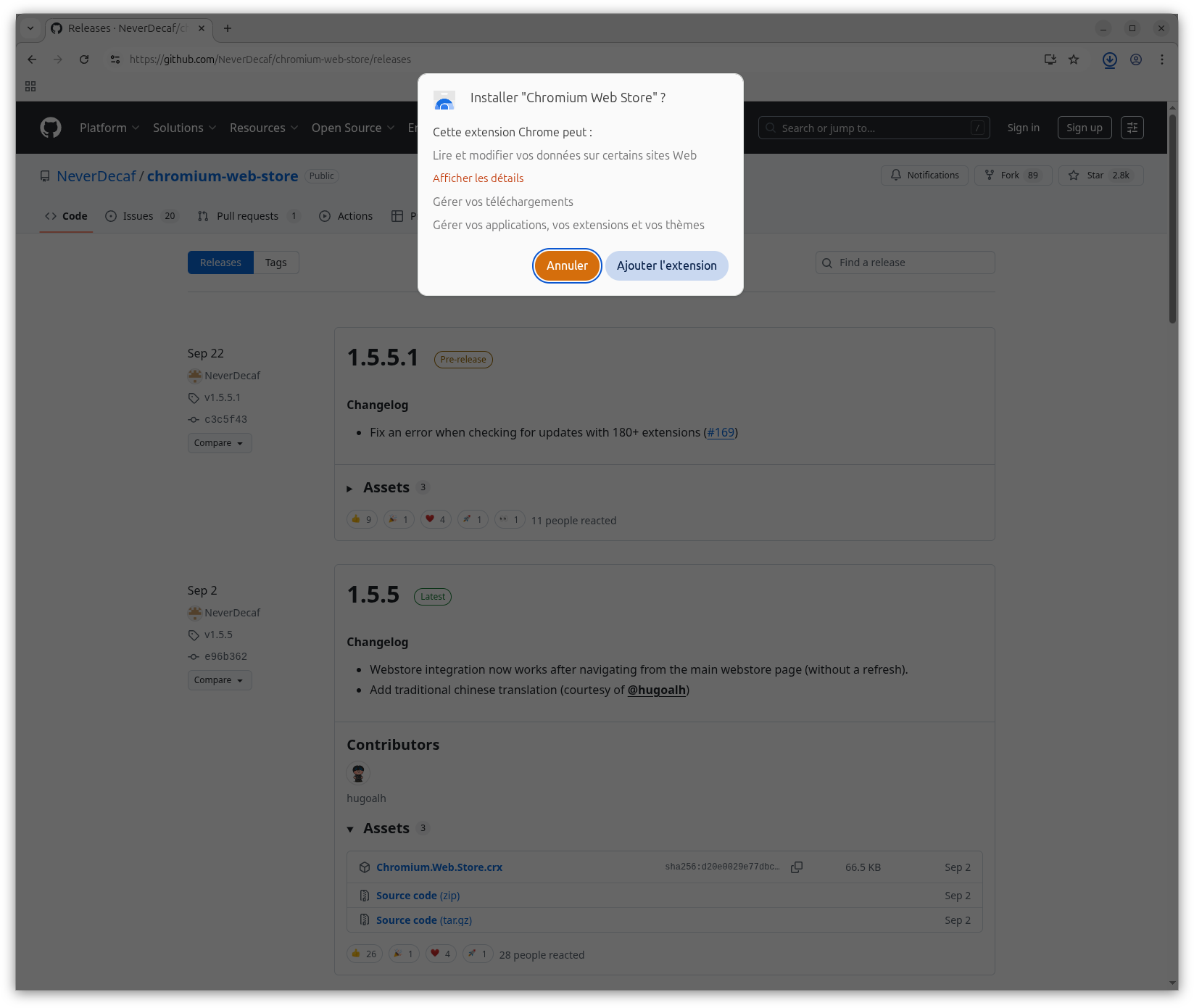The width and height of the screenshot is (1194, 1008).
Task: Toggle rocket reaction on 1.5.5.1 release
Action: (473, 519)
